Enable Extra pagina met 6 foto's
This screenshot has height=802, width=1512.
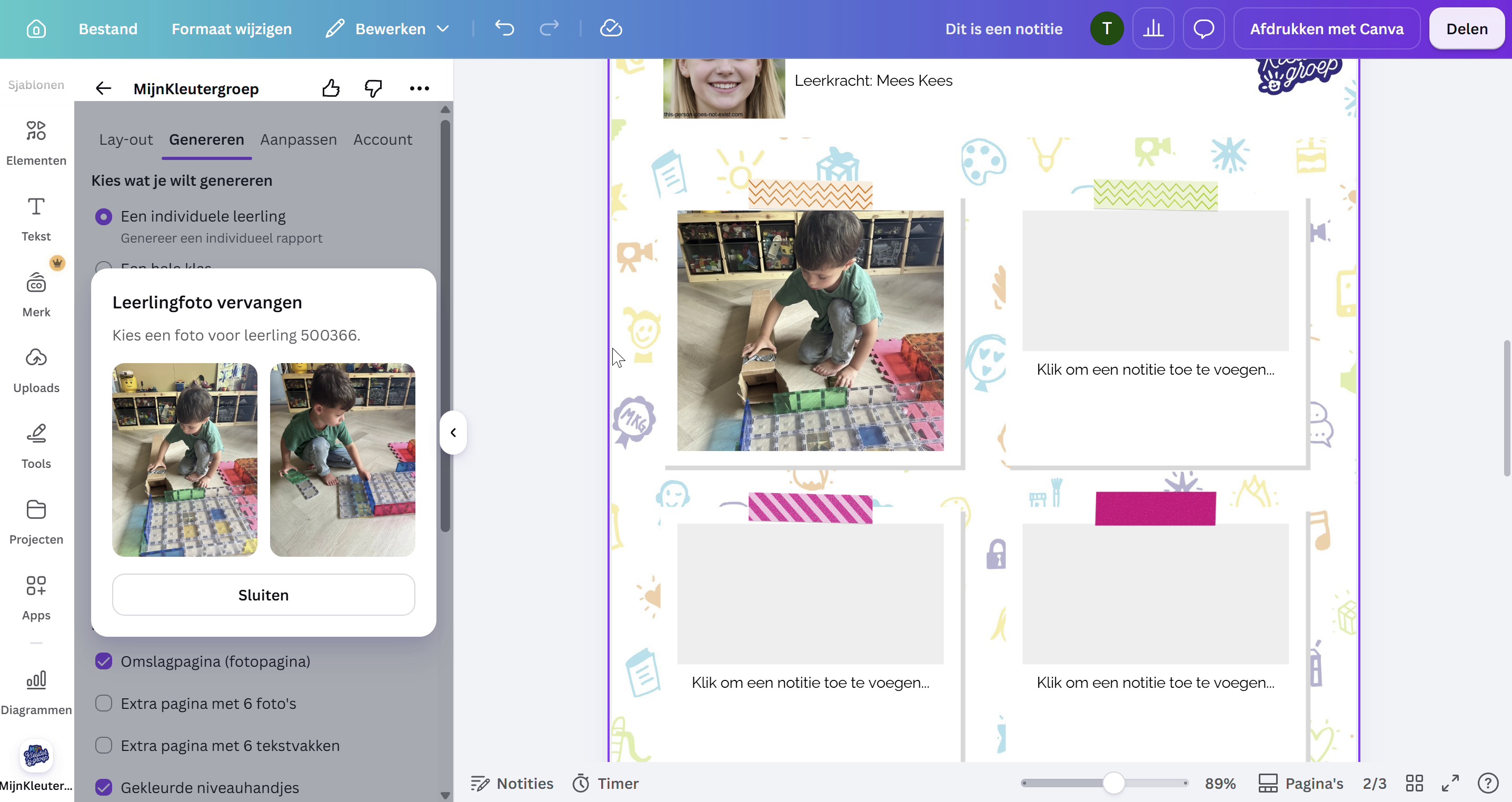[104, 704]
